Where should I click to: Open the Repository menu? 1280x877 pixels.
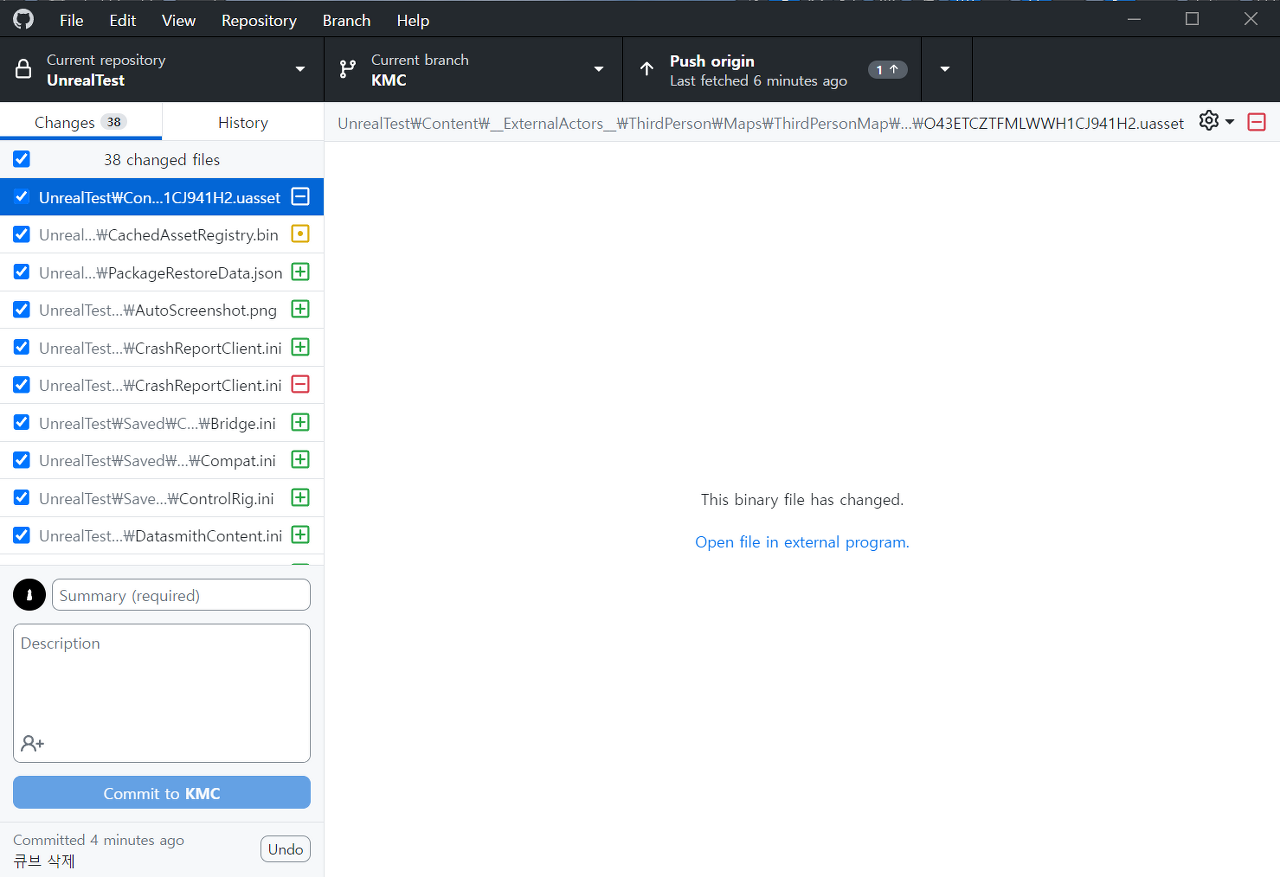click(259, 20)
